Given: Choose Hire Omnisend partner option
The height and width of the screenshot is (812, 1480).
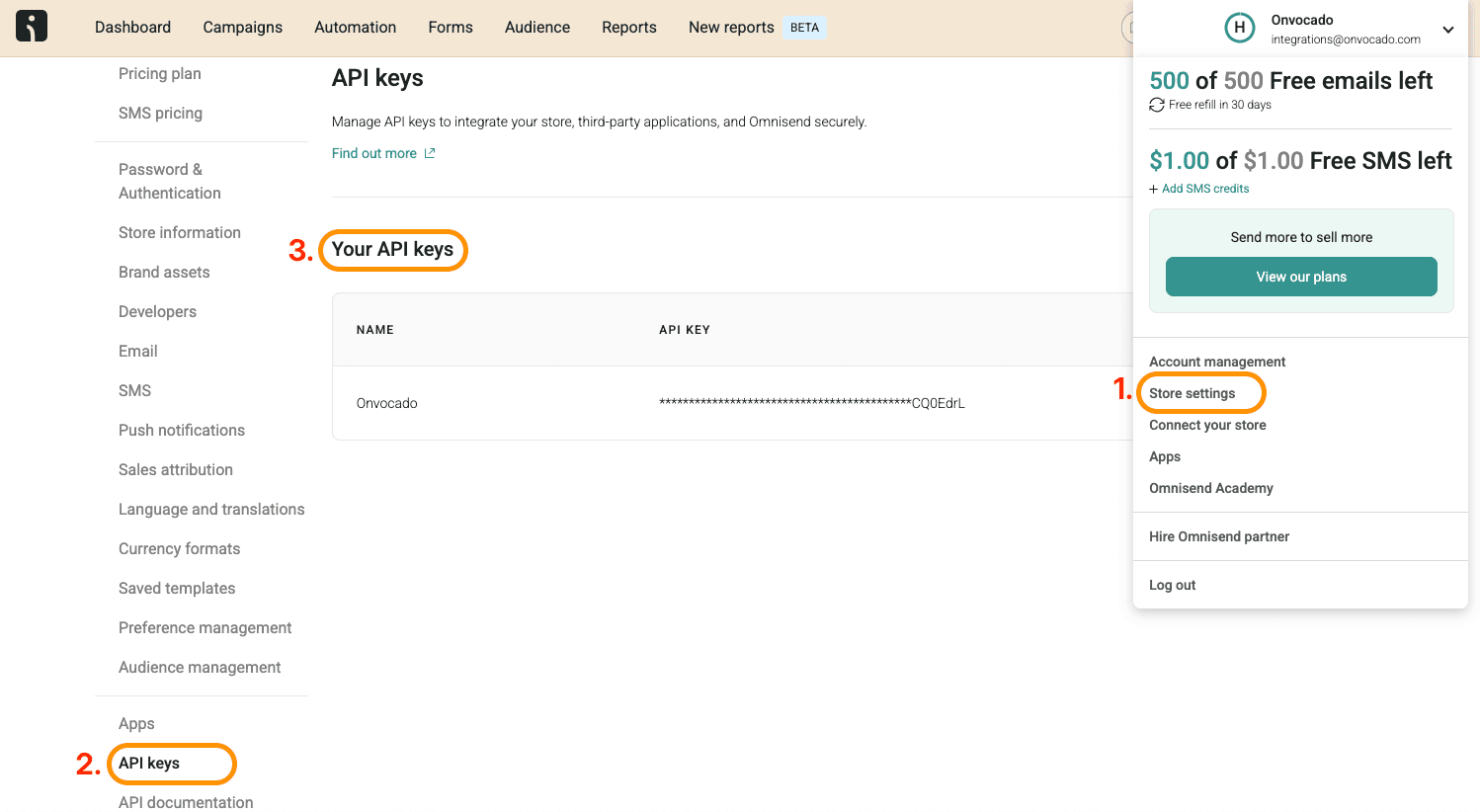Looking at the screenshot, I should point(1219,536).
